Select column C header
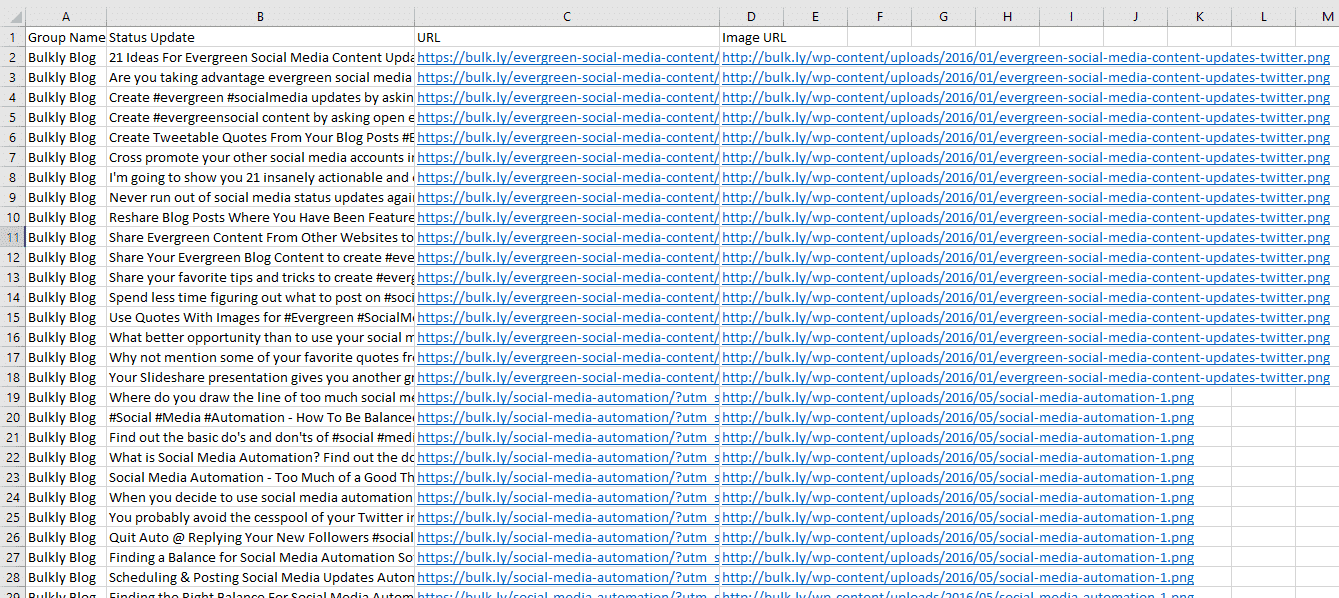1339x598 pixels. click(x=567, y=16)
